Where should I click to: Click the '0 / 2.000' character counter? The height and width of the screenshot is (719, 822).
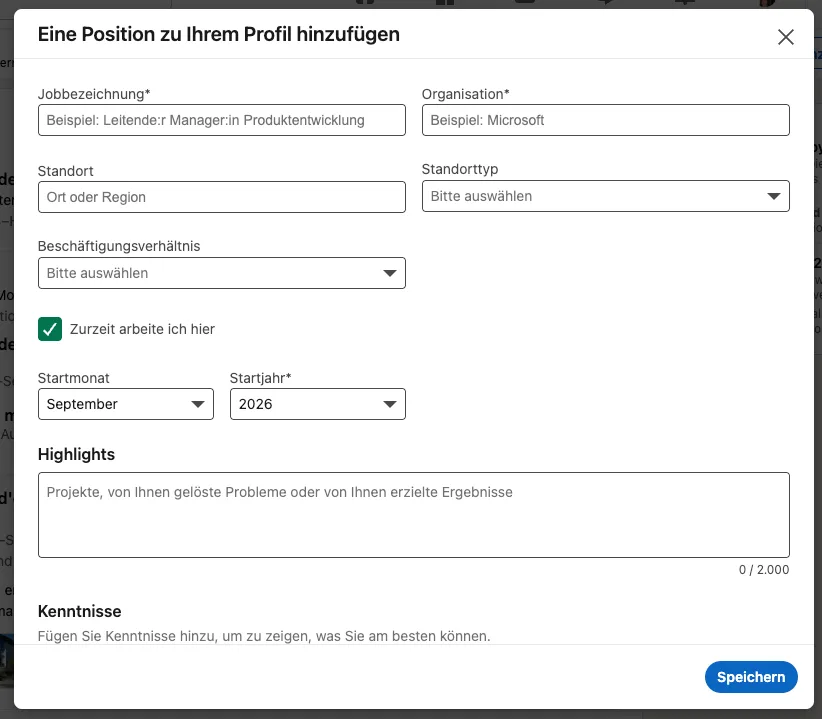tap(764, 570)
